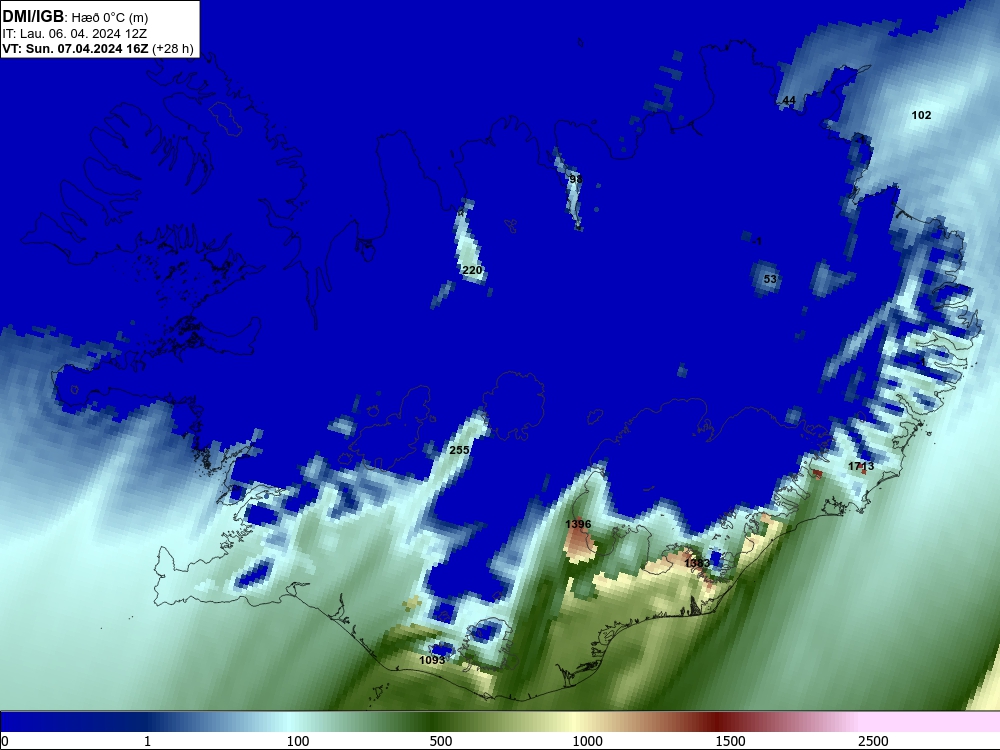Click the 1500 mark on the color scale
Screen dimensions: 1000x750
tap(730, 741)
